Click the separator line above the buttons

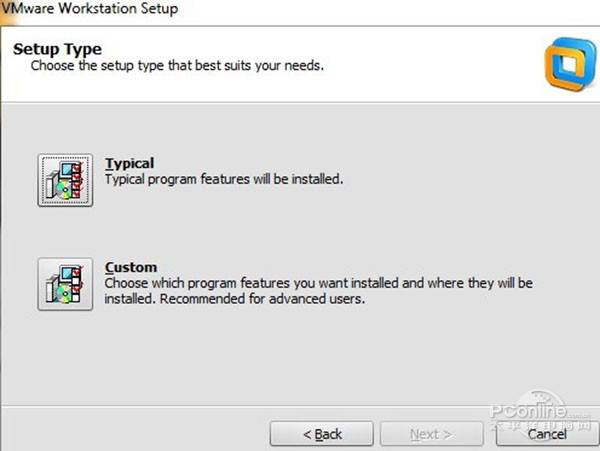tap(250, 406)
